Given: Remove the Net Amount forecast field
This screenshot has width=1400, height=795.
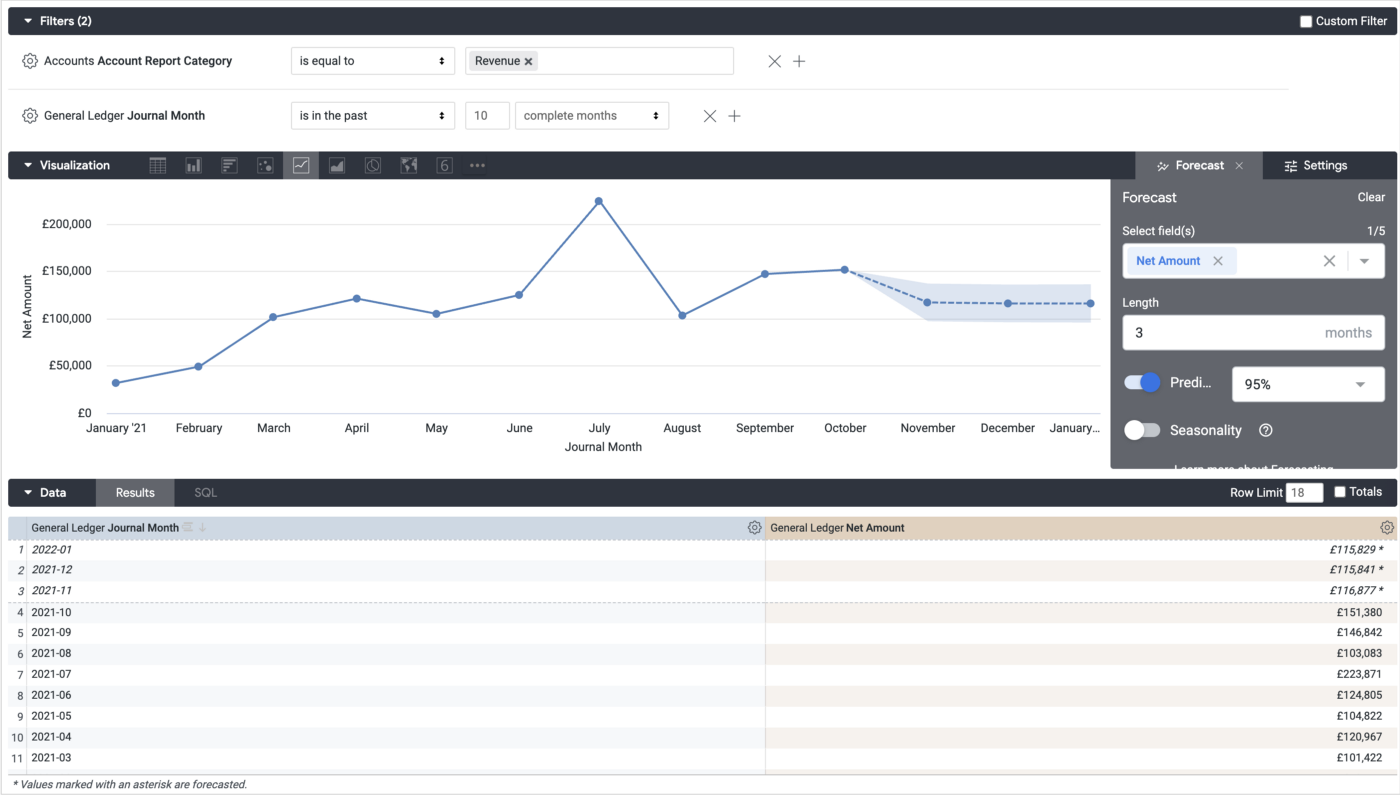Looking at the screenshot, I should (1218, 260).
